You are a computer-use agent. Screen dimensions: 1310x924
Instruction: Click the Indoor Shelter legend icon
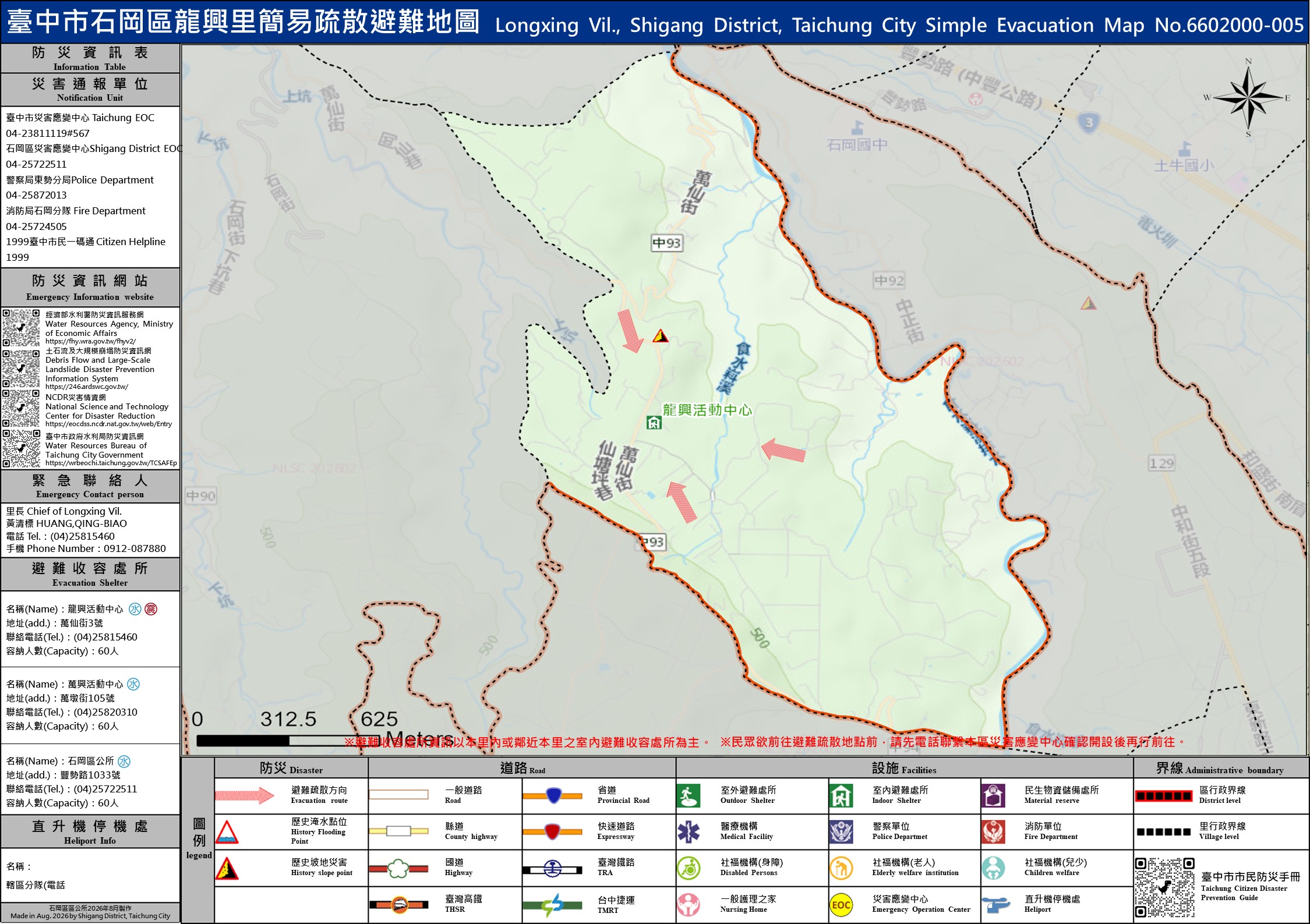coord(841,795)
